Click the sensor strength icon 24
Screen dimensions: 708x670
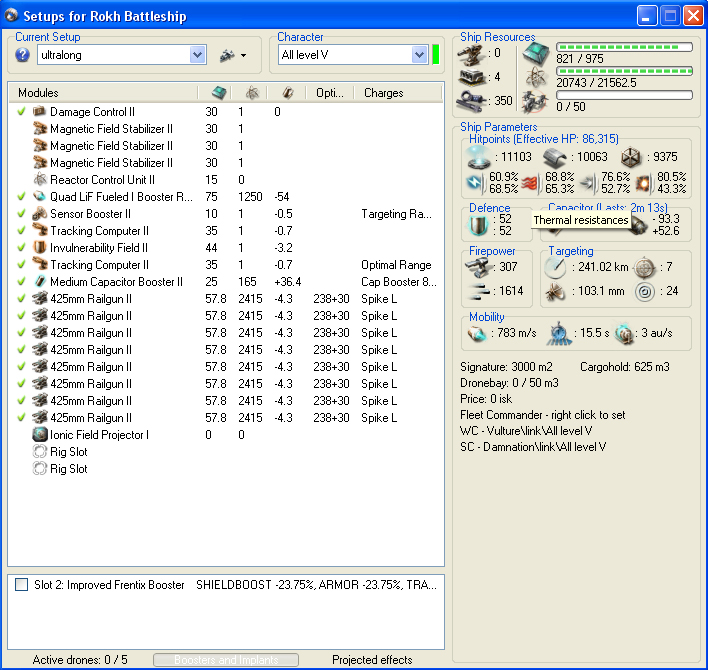[644, 292]
